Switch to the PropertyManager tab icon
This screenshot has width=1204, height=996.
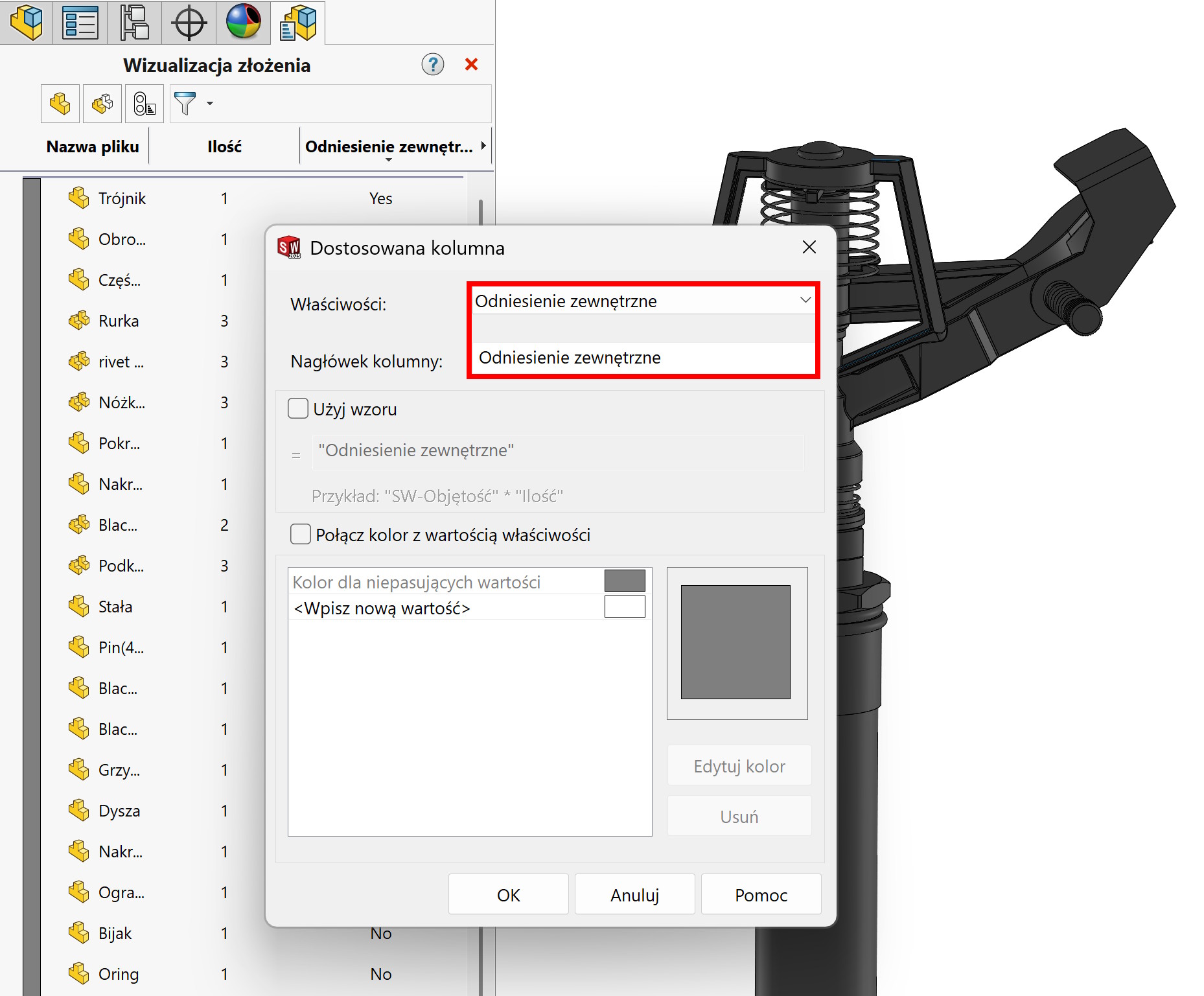pos(80,23)
